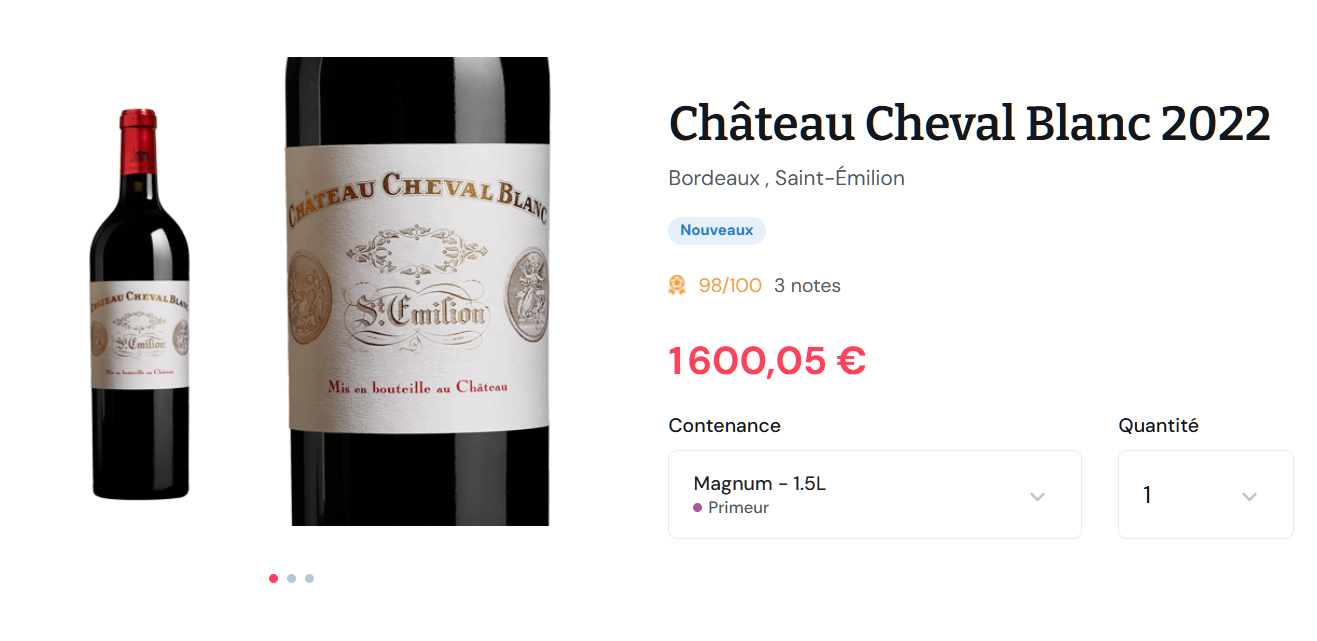Open the quantity dropdown showing 1
Screen dimensions: 1317x641
click(x=1205, y=494)
